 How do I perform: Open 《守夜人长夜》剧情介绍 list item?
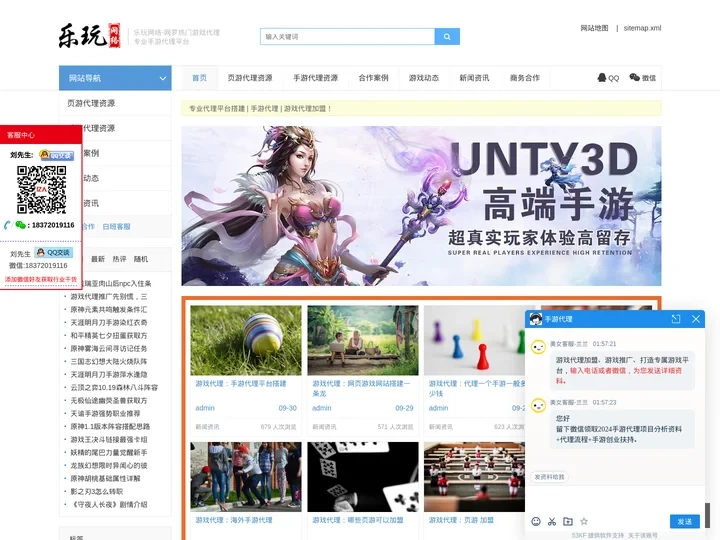coord(109,504)
